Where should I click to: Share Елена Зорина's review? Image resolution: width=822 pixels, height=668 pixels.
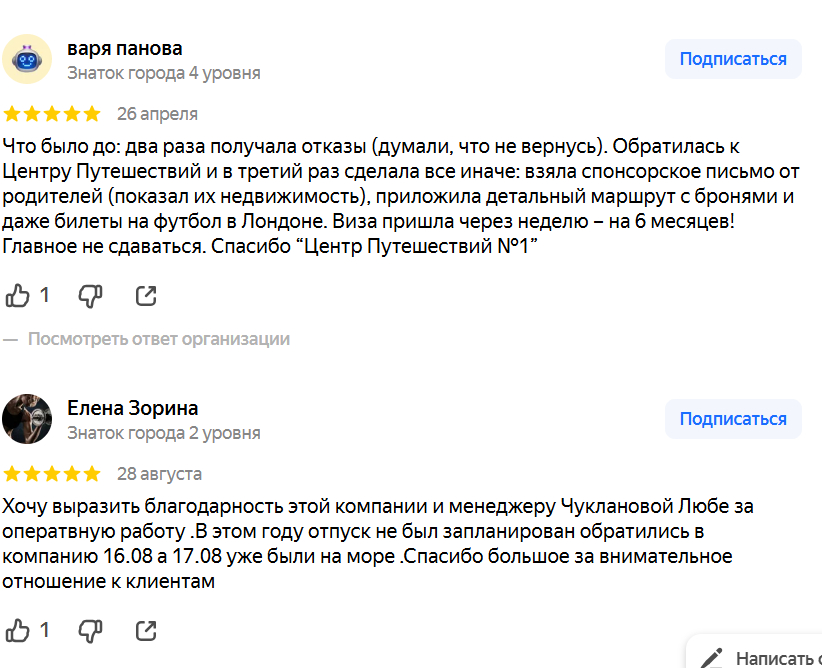[146, 631]
